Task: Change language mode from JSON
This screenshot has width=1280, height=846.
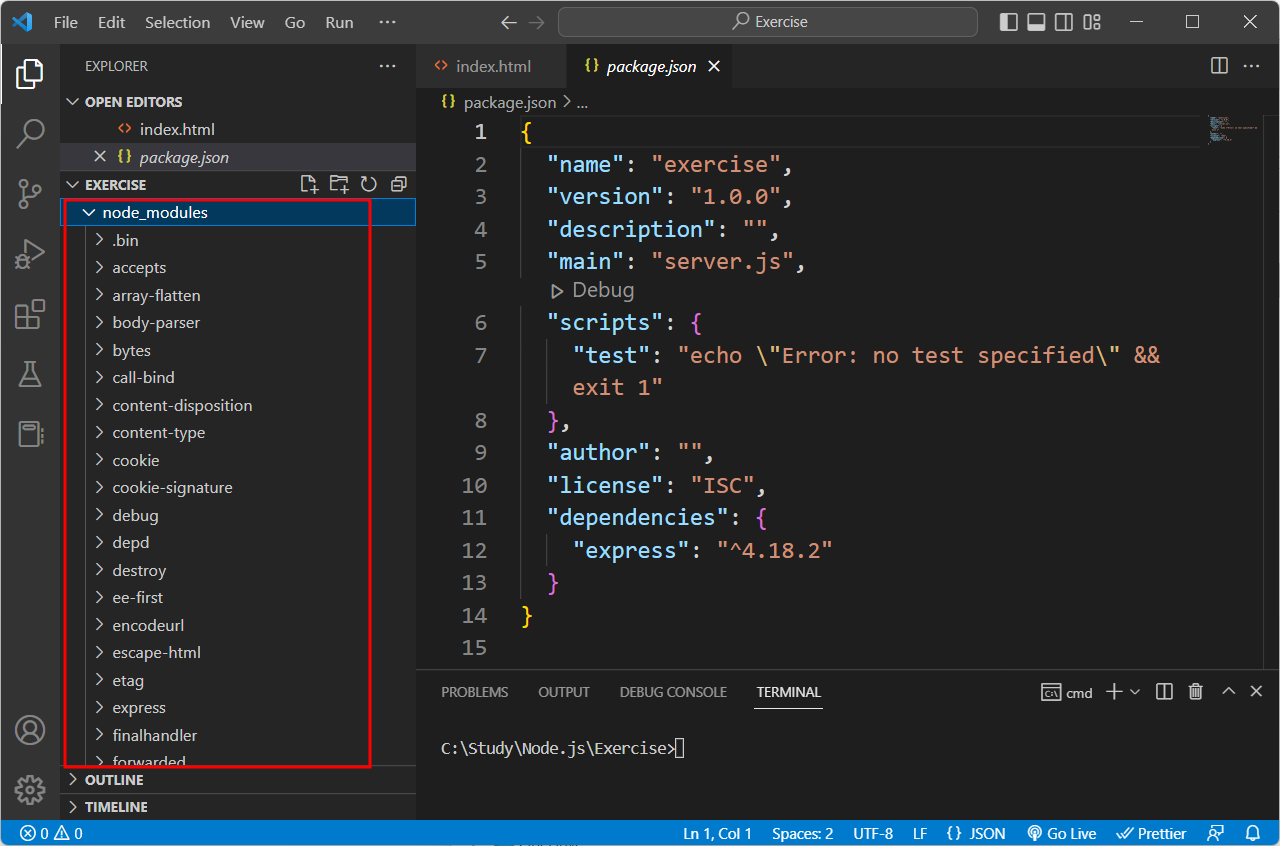Action: (975, 833)
